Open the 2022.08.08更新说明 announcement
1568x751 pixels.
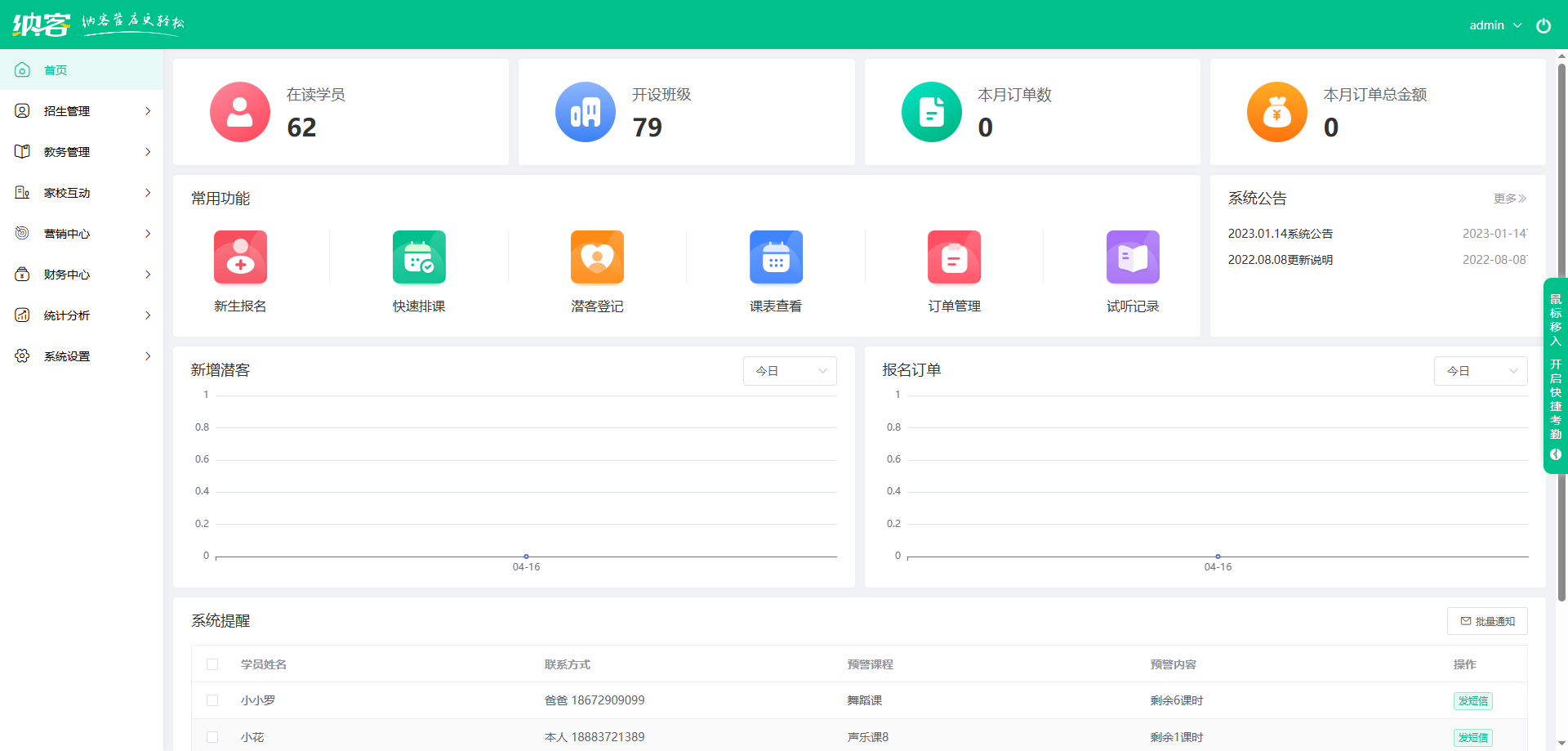pyautogui.click(x=1280, y=260)
